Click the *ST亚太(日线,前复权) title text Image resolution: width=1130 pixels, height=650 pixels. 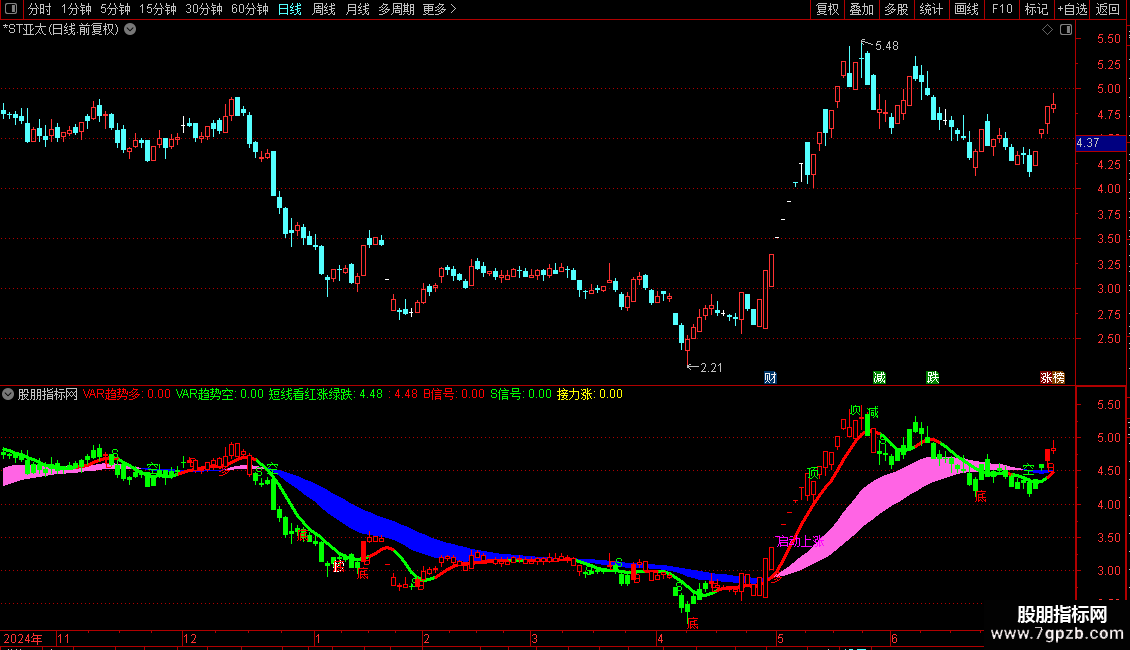point(61,30)
